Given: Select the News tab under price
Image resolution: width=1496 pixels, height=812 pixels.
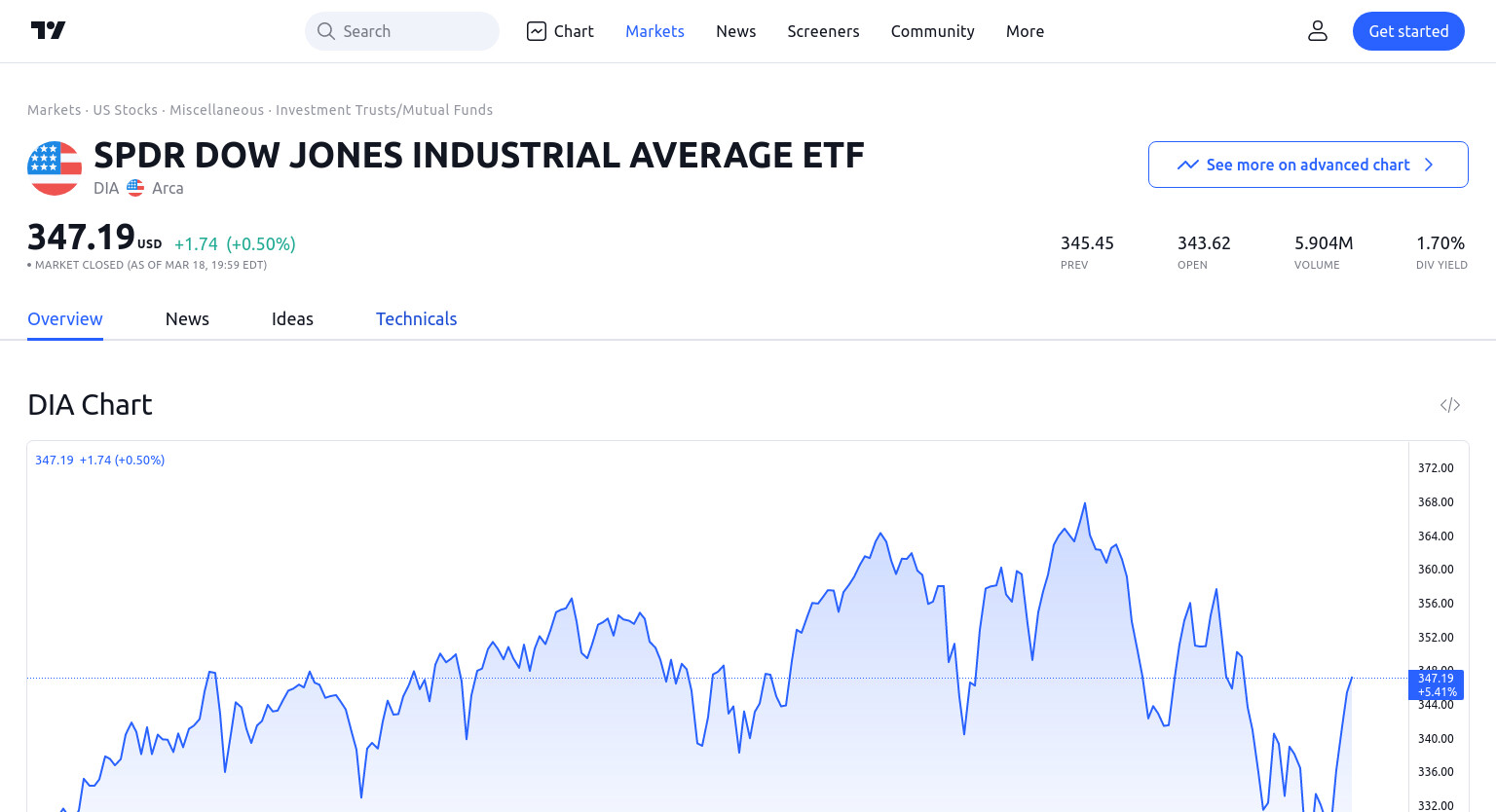Looking at the screenshot, I should coord(187,318).
